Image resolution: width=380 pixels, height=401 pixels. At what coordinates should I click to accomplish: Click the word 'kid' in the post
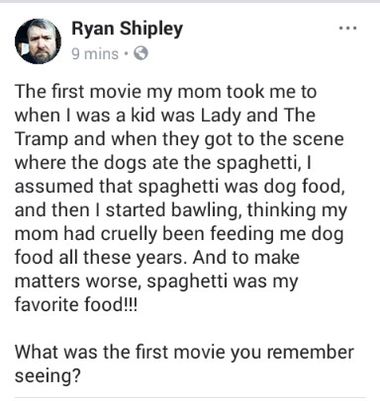(143, 116)
